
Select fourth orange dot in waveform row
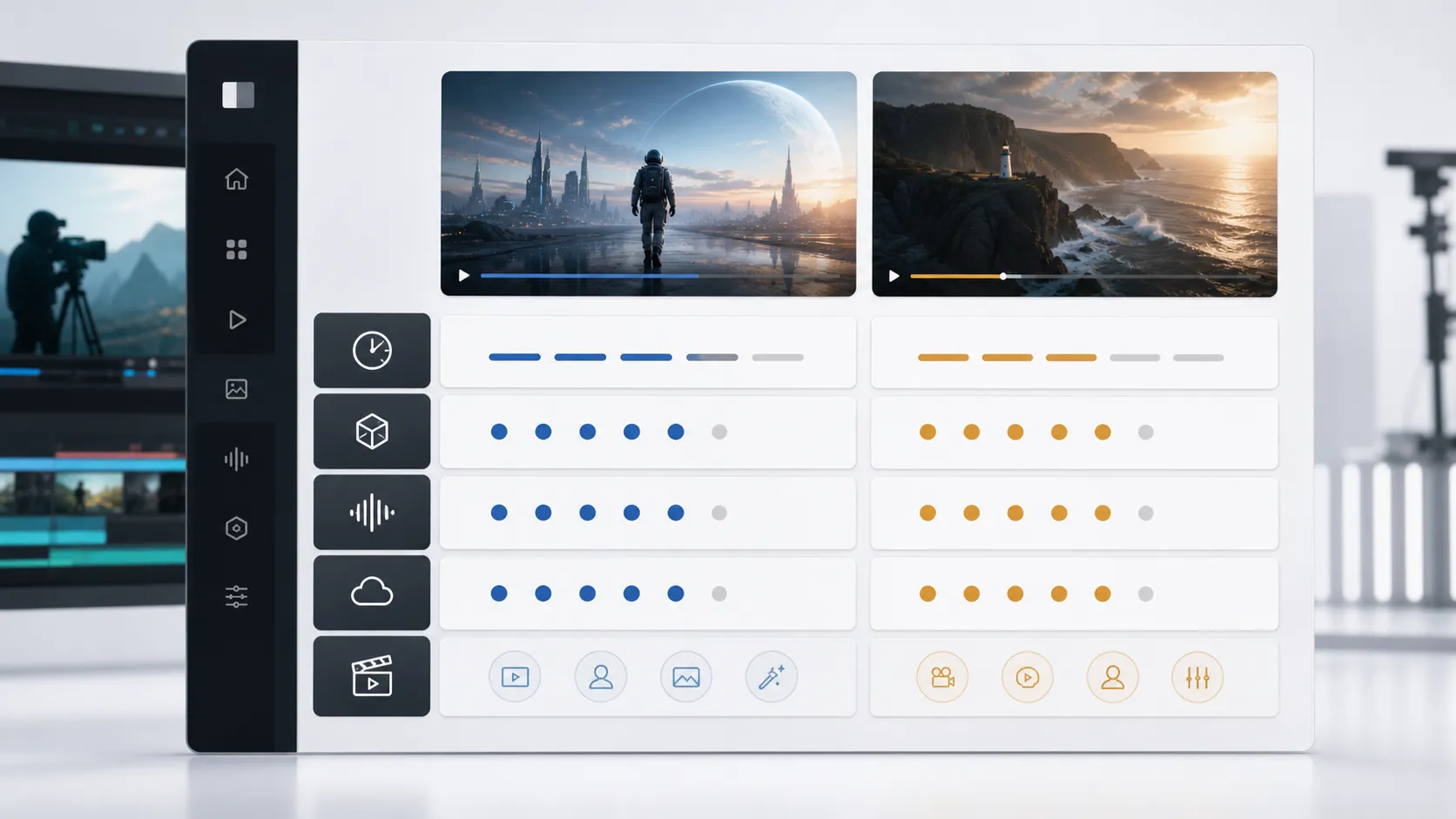[x=1059, y=513]
